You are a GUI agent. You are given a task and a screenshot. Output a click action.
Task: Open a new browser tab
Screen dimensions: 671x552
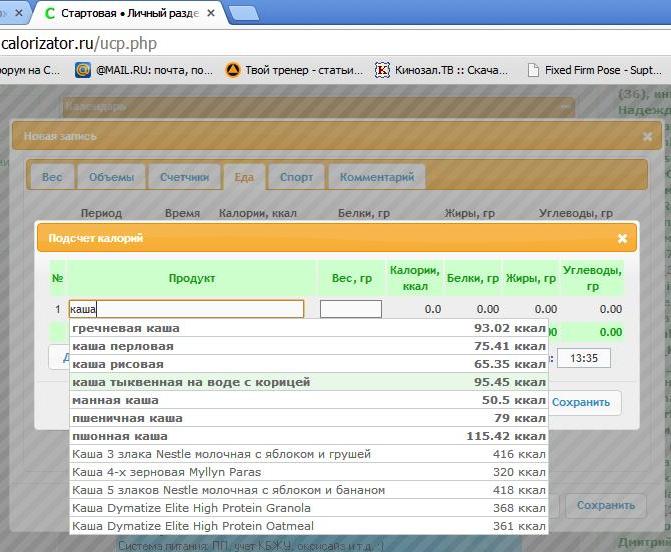[x=244, y=13]
